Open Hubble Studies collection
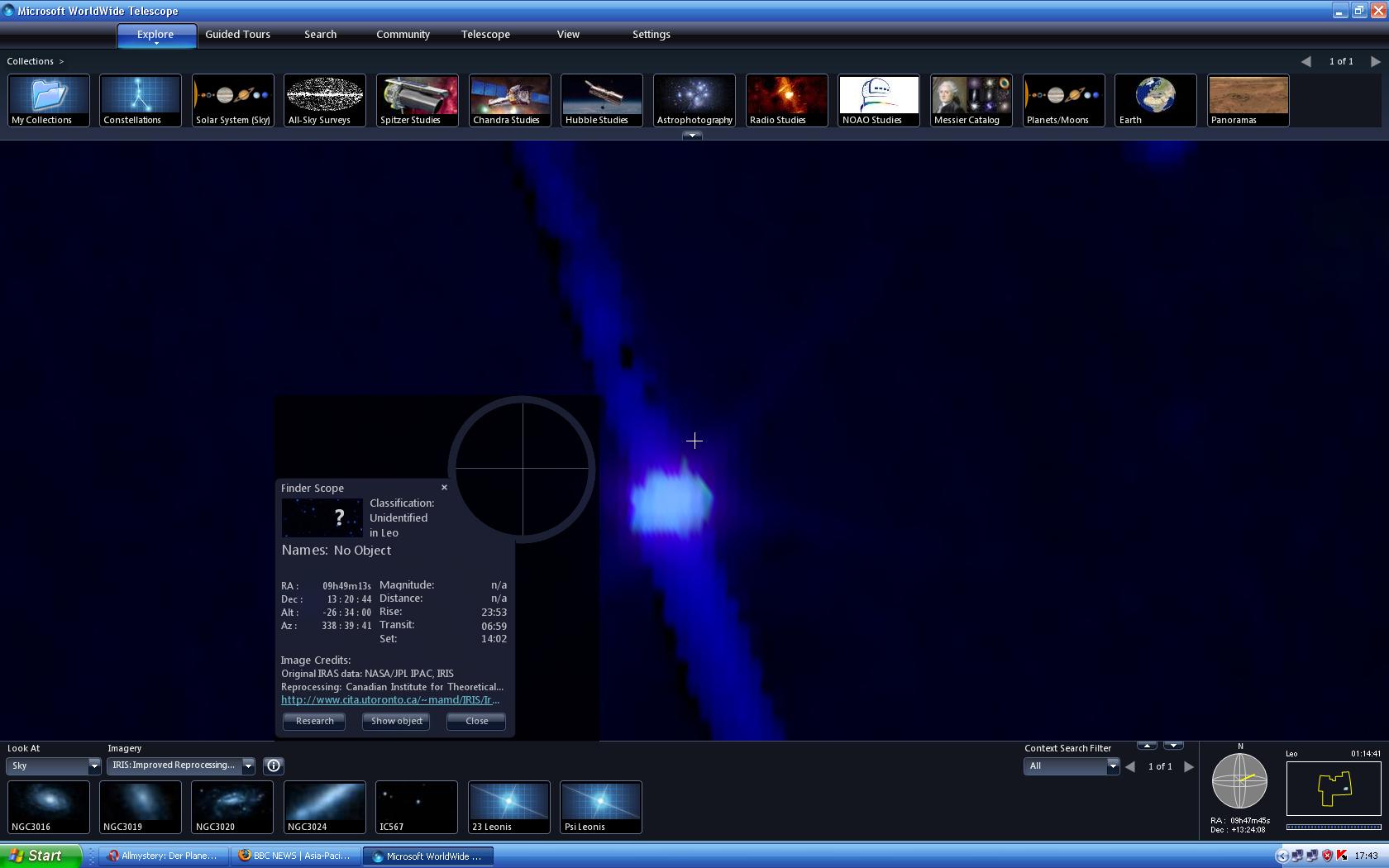 pyautogui.click(x=602, y=100)
